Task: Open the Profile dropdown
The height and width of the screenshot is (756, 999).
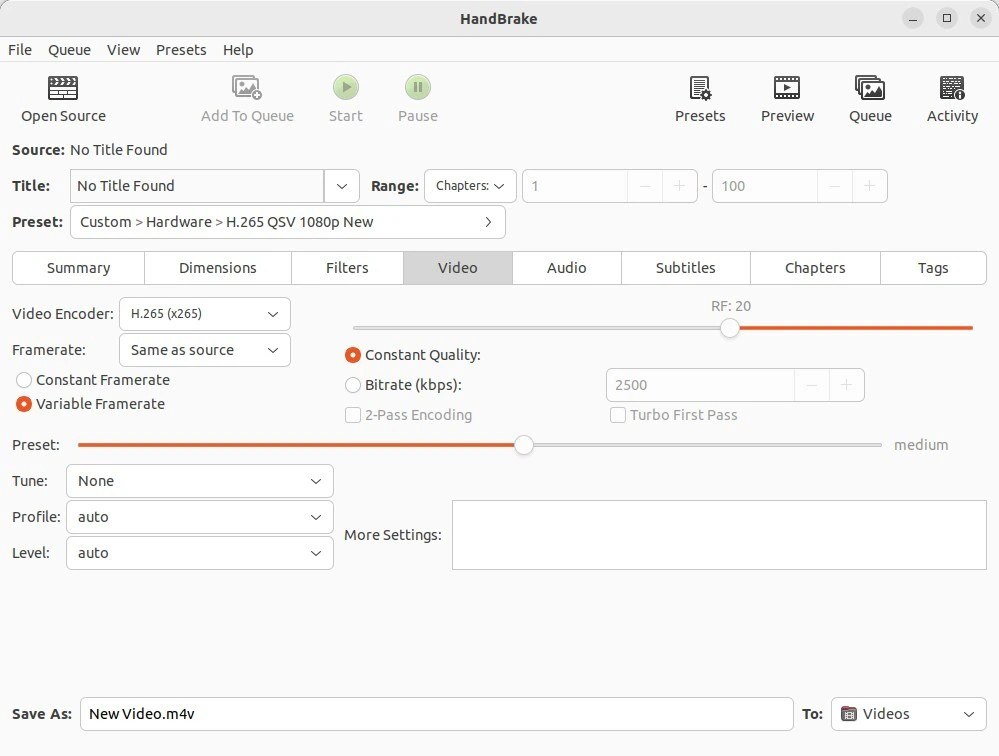Action: click(x=199, y=517)
